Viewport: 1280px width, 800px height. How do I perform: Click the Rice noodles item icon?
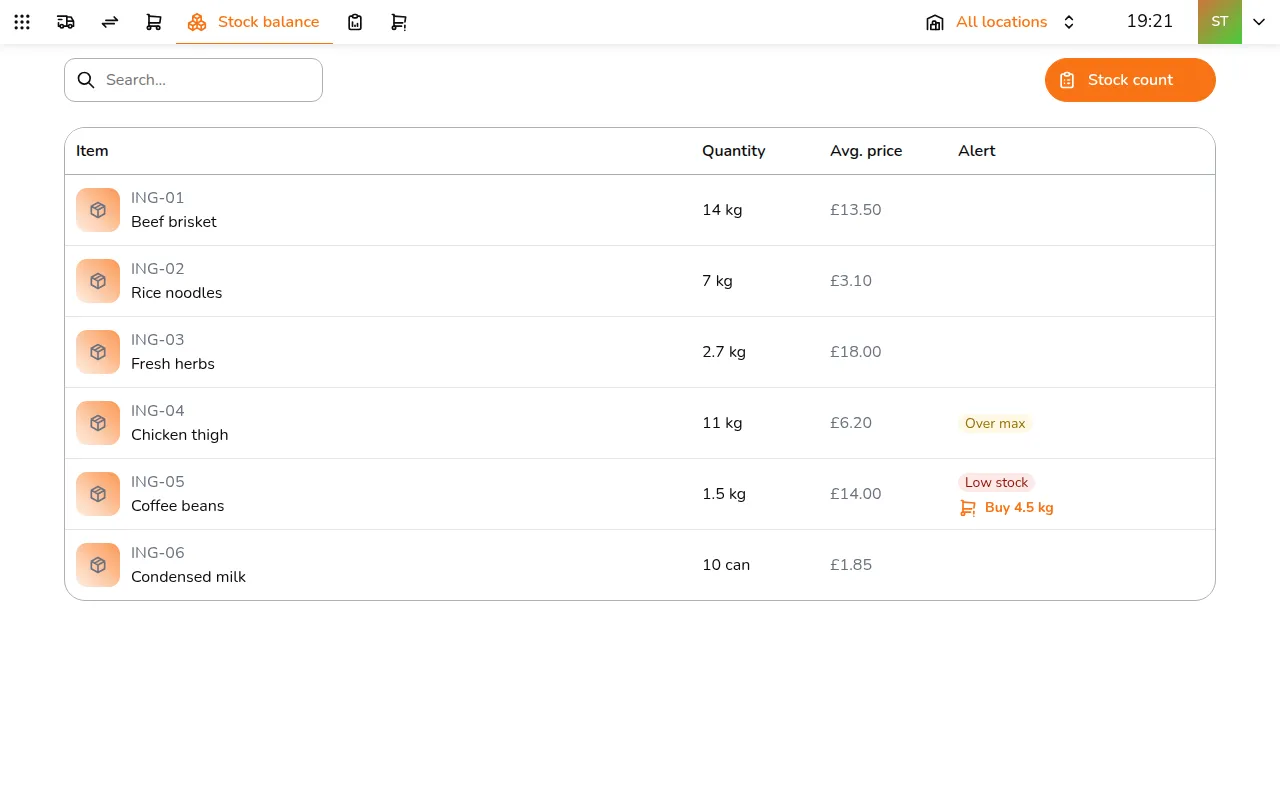[x=98, y=281]
